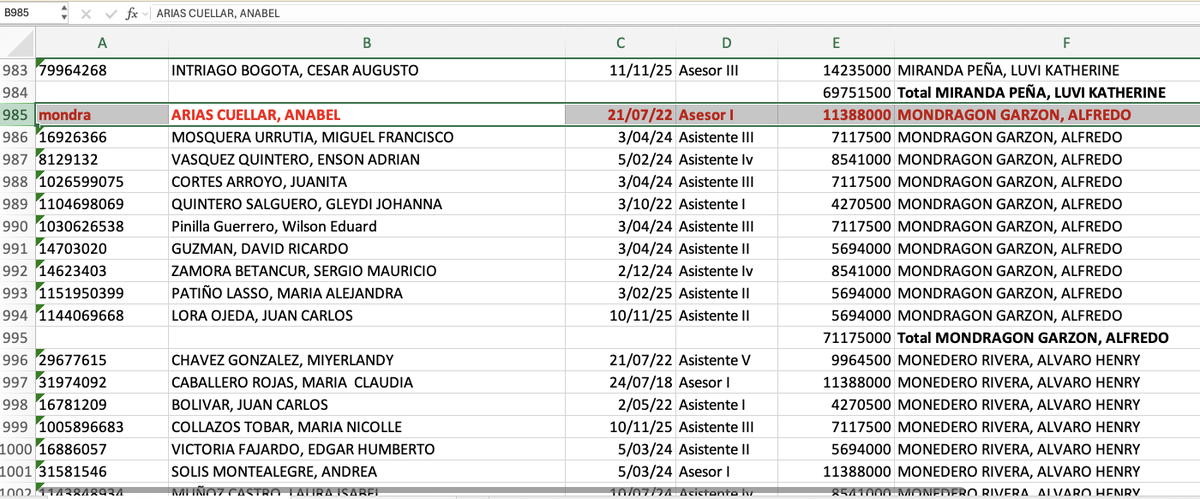The width and height of the screenshot is (1200, 499).
Task: Open Insert Function fx button
Action: click(x=132, y=14)
